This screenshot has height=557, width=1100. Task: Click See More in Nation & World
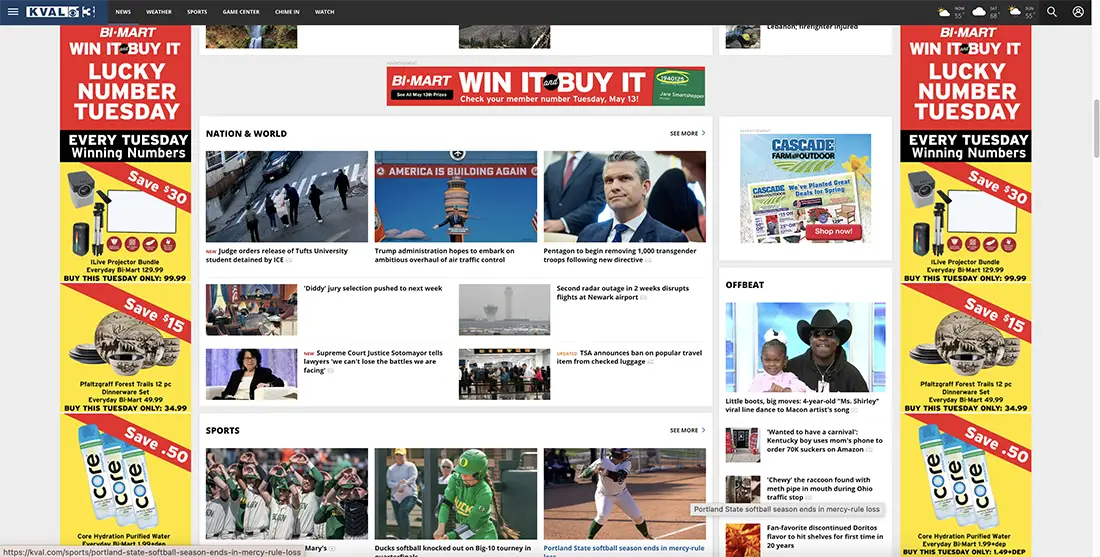[688, 133]
